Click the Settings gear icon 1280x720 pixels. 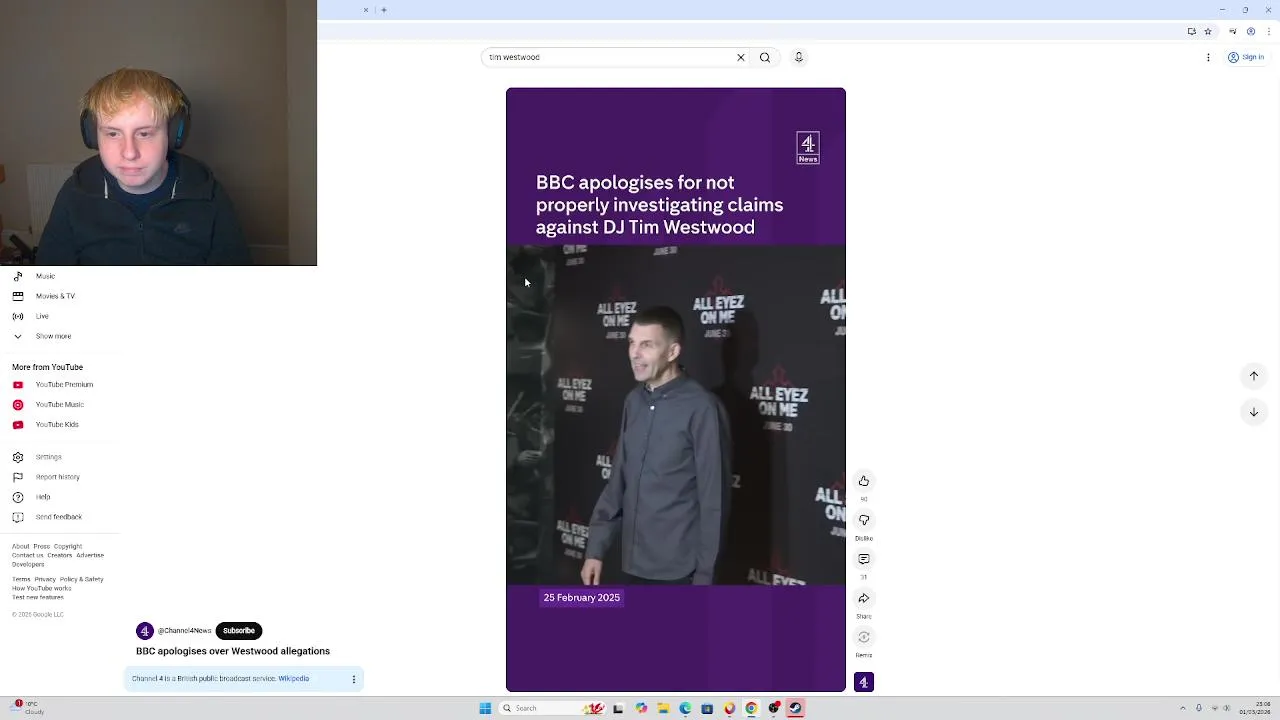coord(18,457)
